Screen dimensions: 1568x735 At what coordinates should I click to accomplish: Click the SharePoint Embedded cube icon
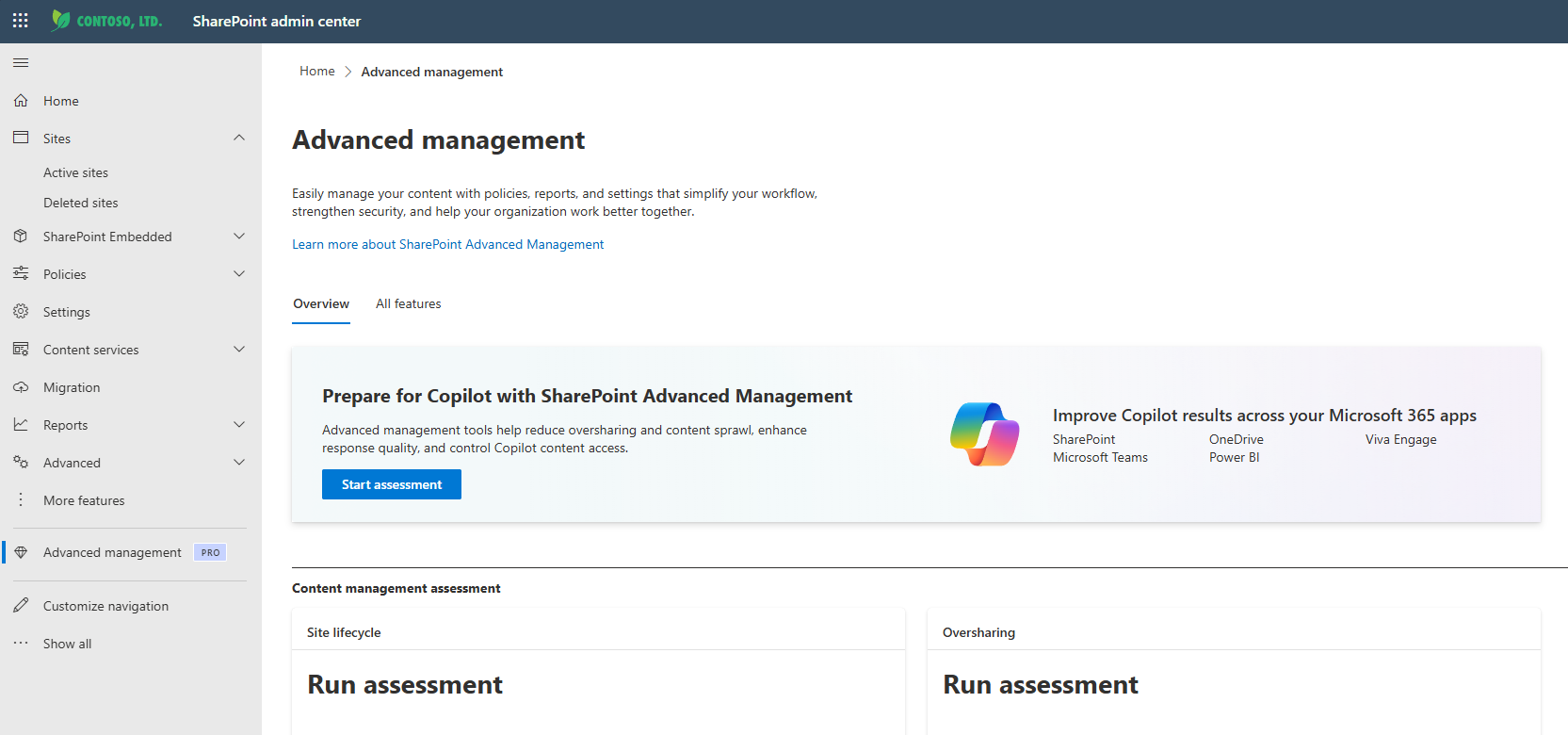coord(21,237)
